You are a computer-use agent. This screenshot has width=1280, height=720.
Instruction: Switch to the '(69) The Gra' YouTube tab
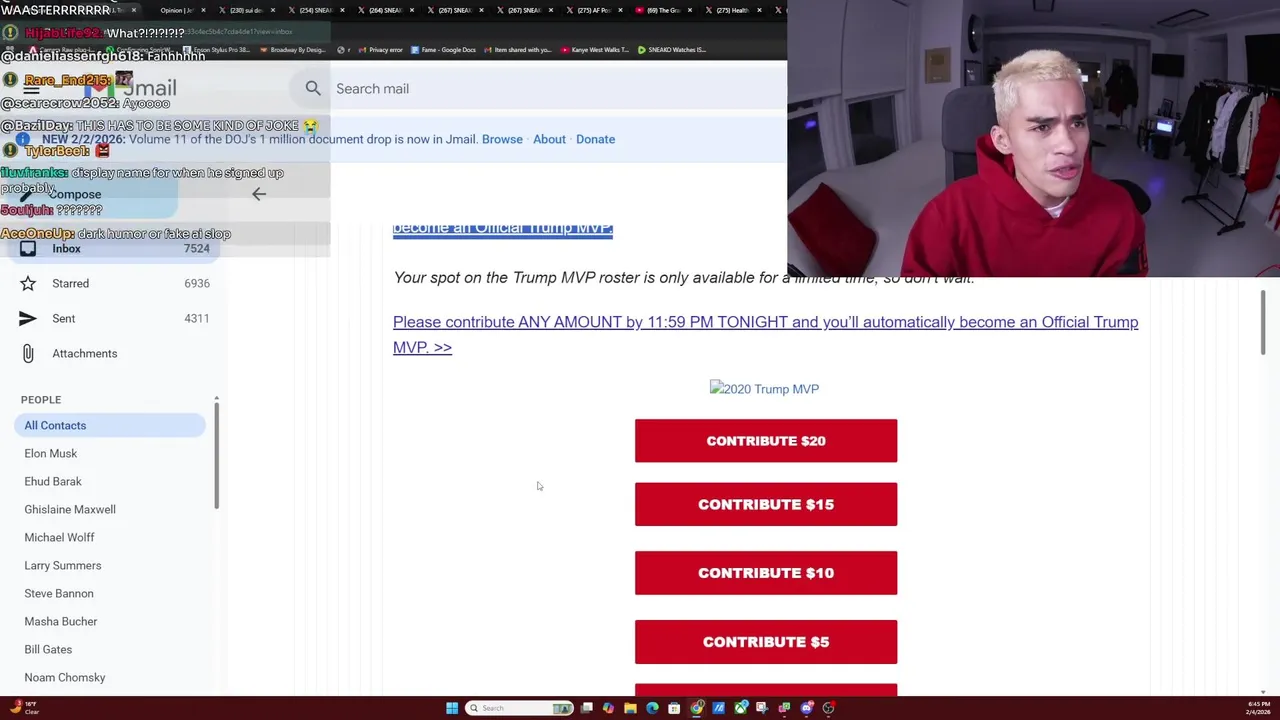click(x=664, y=10)
